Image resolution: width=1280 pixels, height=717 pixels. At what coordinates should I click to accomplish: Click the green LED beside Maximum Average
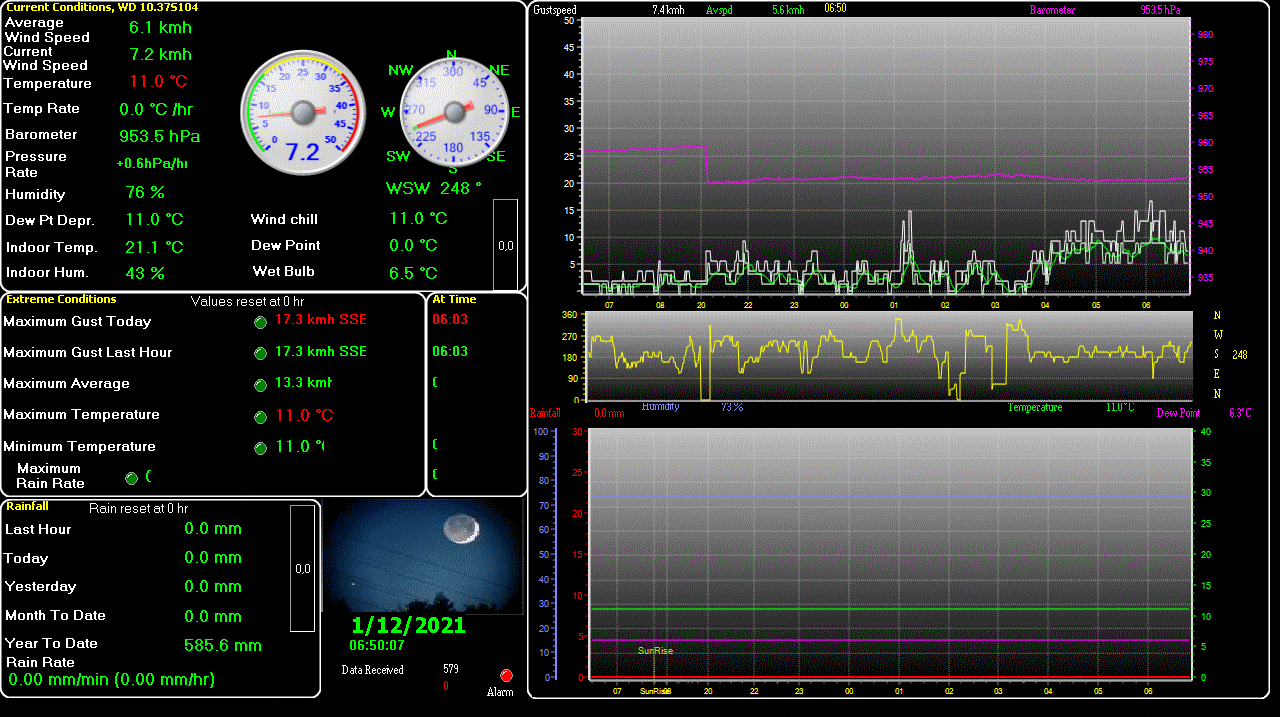(260, 385)
